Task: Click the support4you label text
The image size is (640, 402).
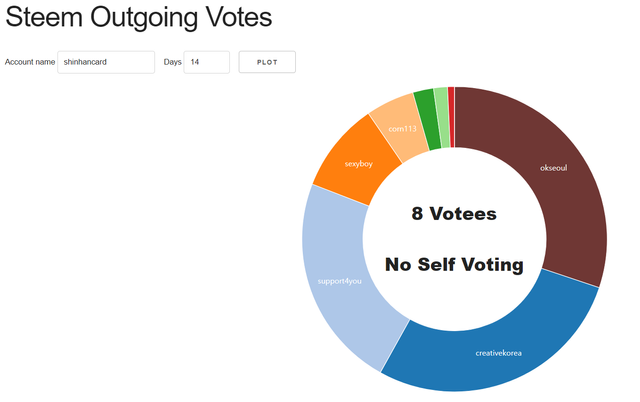Action: coord(339,281)
